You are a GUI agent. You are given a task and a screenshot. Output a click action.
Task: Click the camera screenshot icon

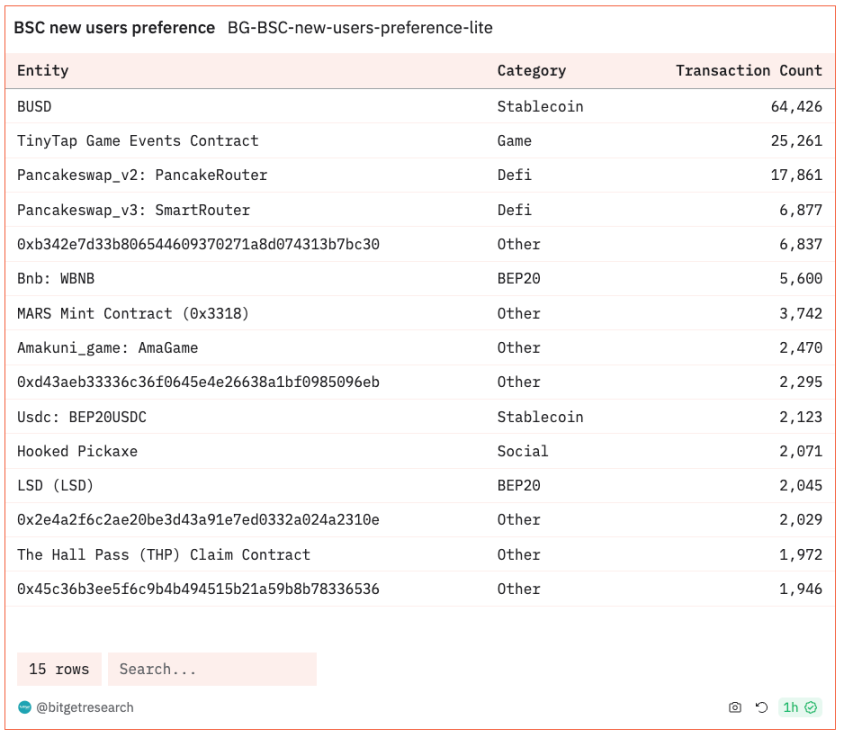(735, 707)
